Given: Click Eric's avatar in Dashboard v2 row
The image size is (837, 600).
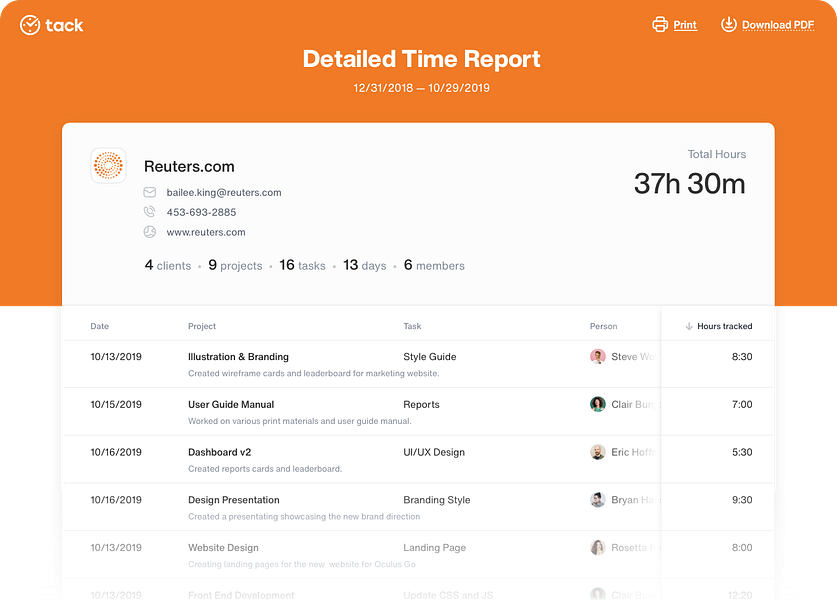Looking at the screenshot, I should (x=597, y=452).
